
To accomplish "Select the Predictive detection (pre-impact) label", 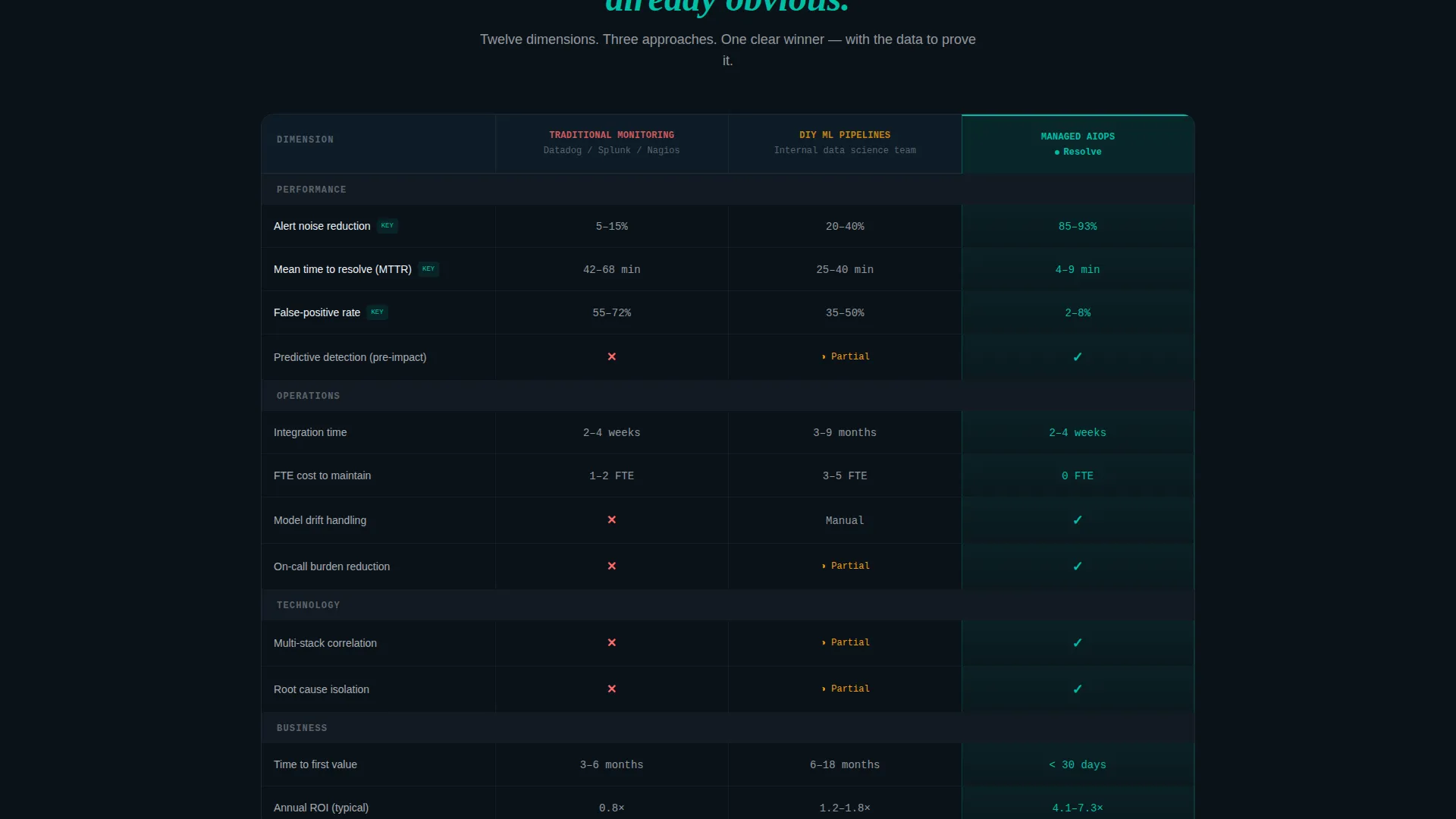I will point(350,357).
